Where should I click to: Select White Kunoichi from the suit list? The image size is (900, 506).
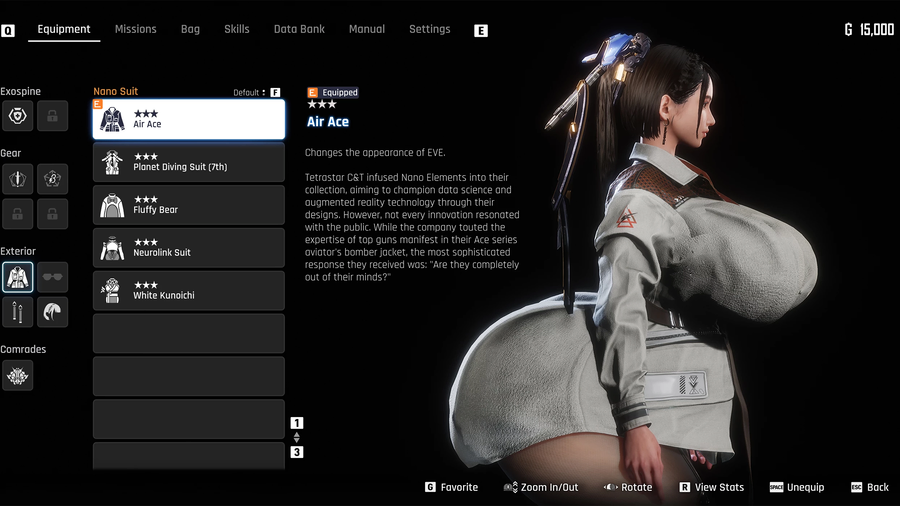tap(188, 291)
